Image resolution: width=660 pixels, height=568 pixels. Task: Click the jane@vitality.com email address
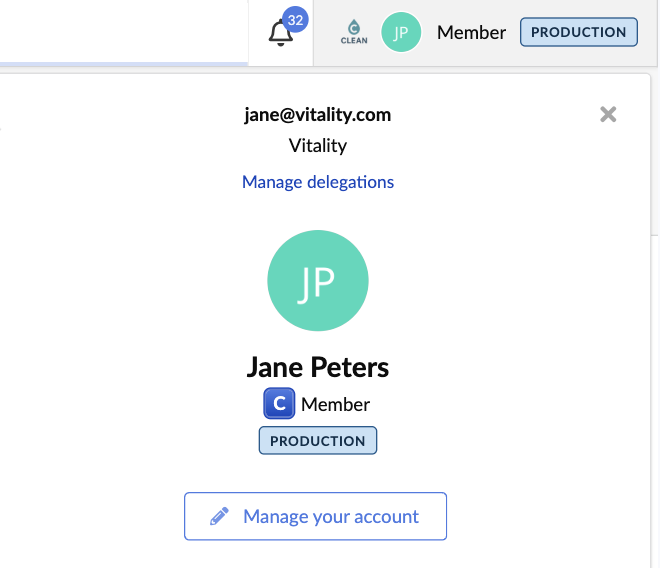coord(318,115)
